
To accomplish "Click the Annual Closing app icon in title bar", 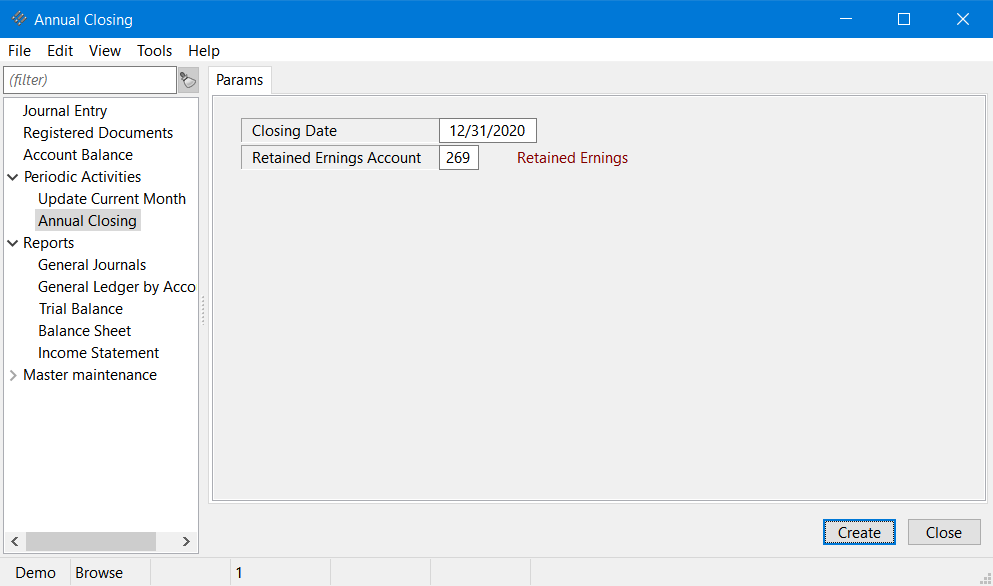I will (x=18, y=19).
